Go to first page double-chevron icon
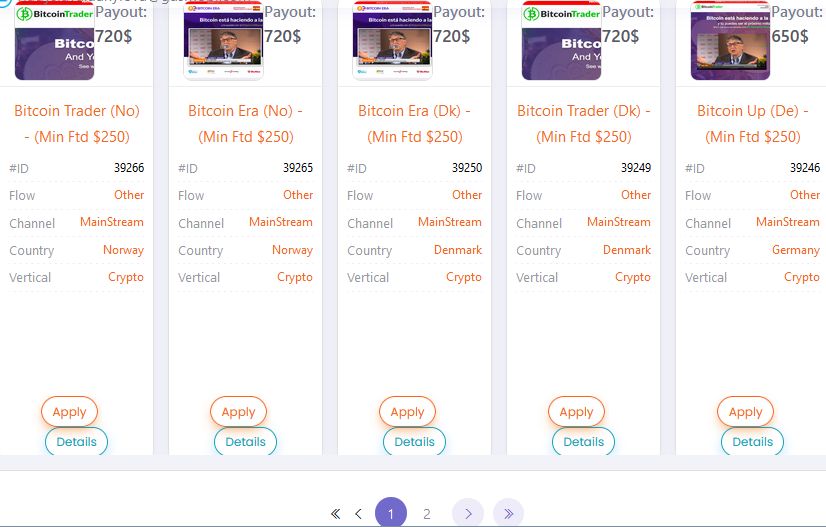 tap(336, 514)
